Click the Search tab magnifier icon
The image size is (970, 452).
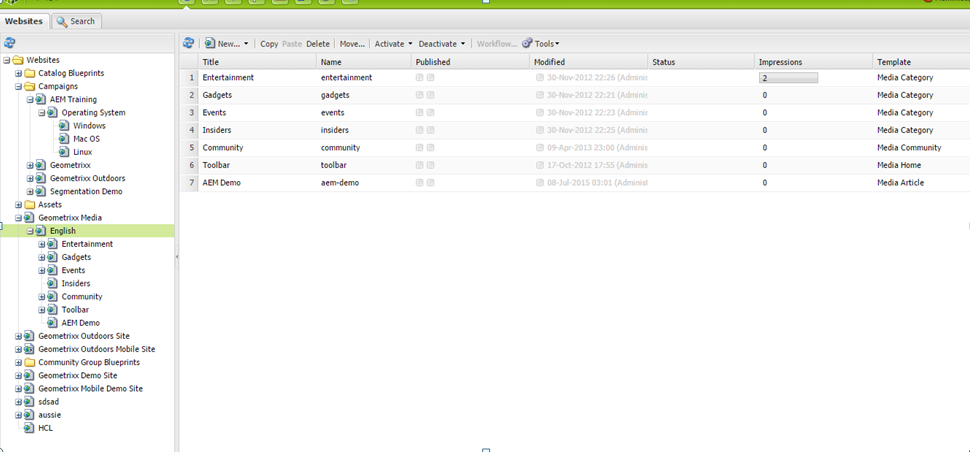(62, 21)
